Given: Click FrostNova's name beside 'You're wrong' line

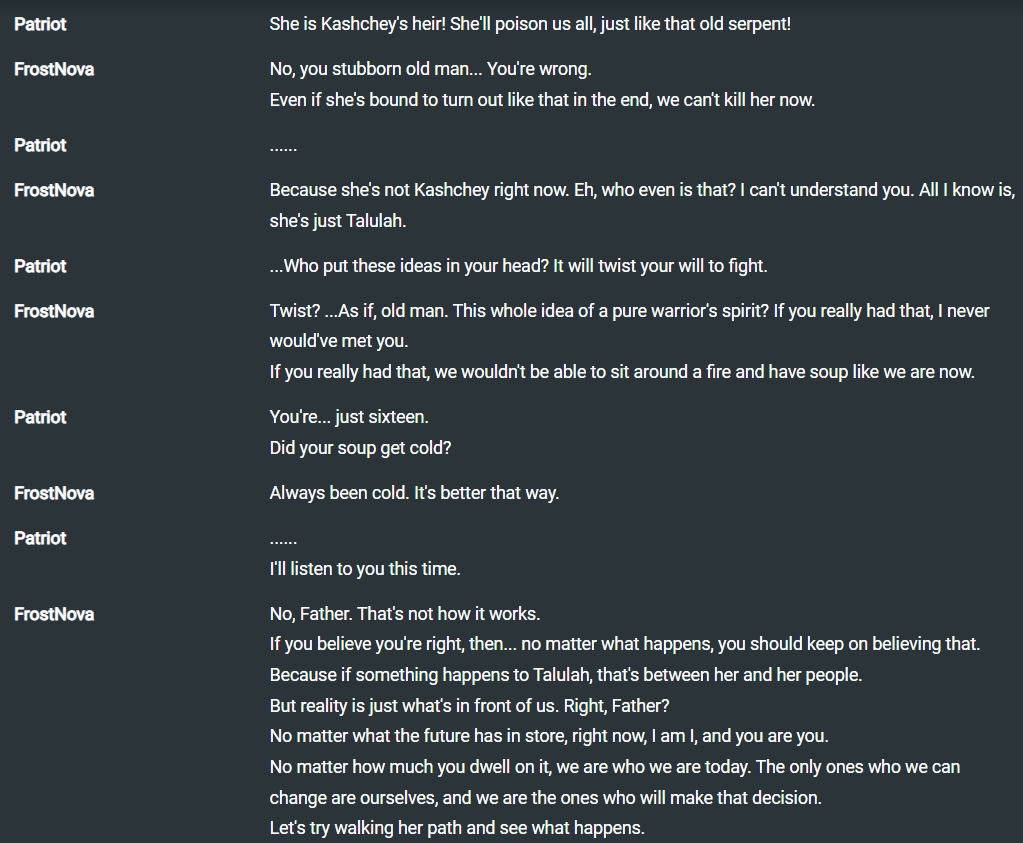Looking at the screenshot, I should [54, 69].
